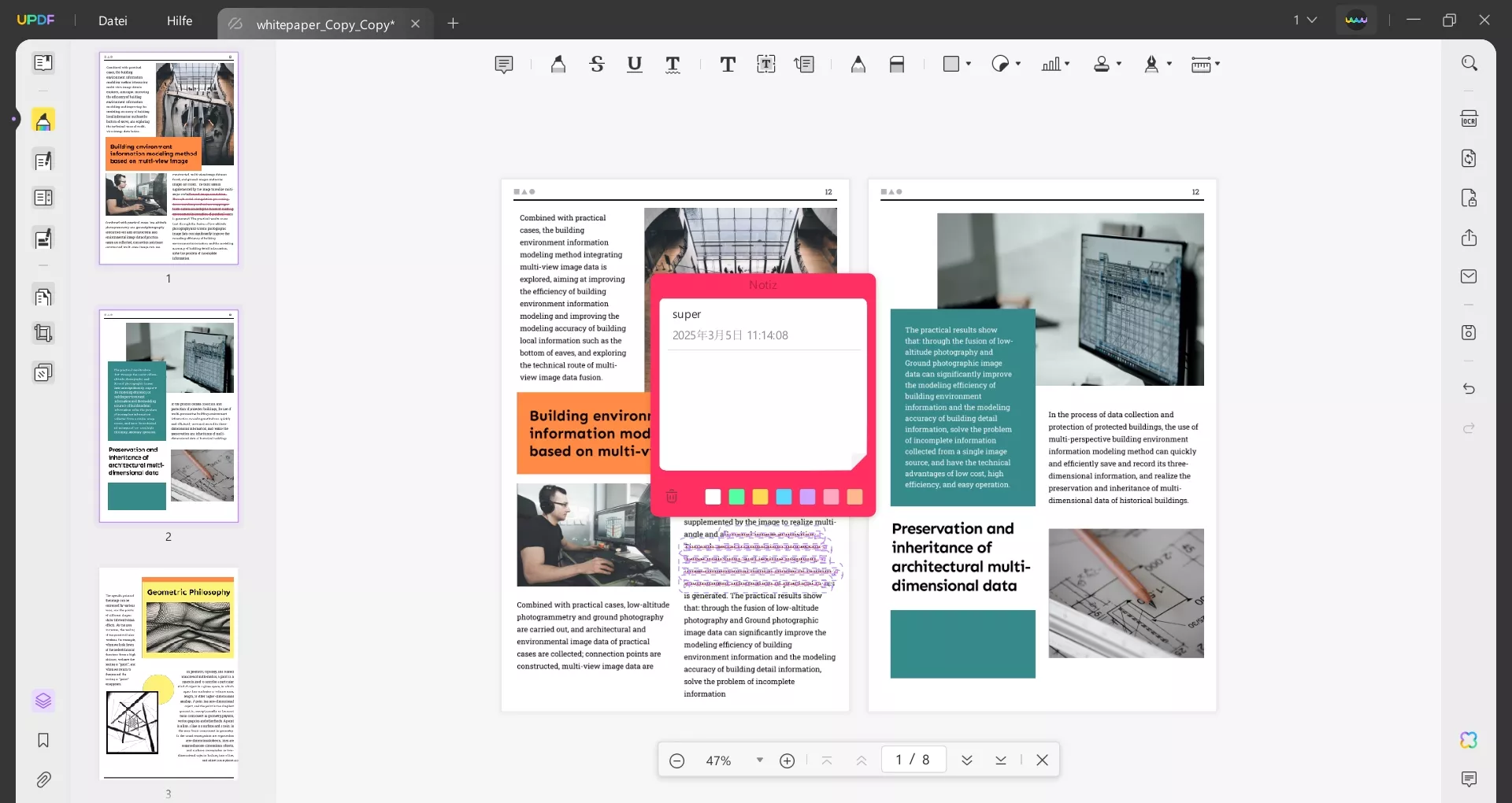Expand the stamp tool dropdown
Viewport: 1512px width, 803px height.
point(1119,64)
